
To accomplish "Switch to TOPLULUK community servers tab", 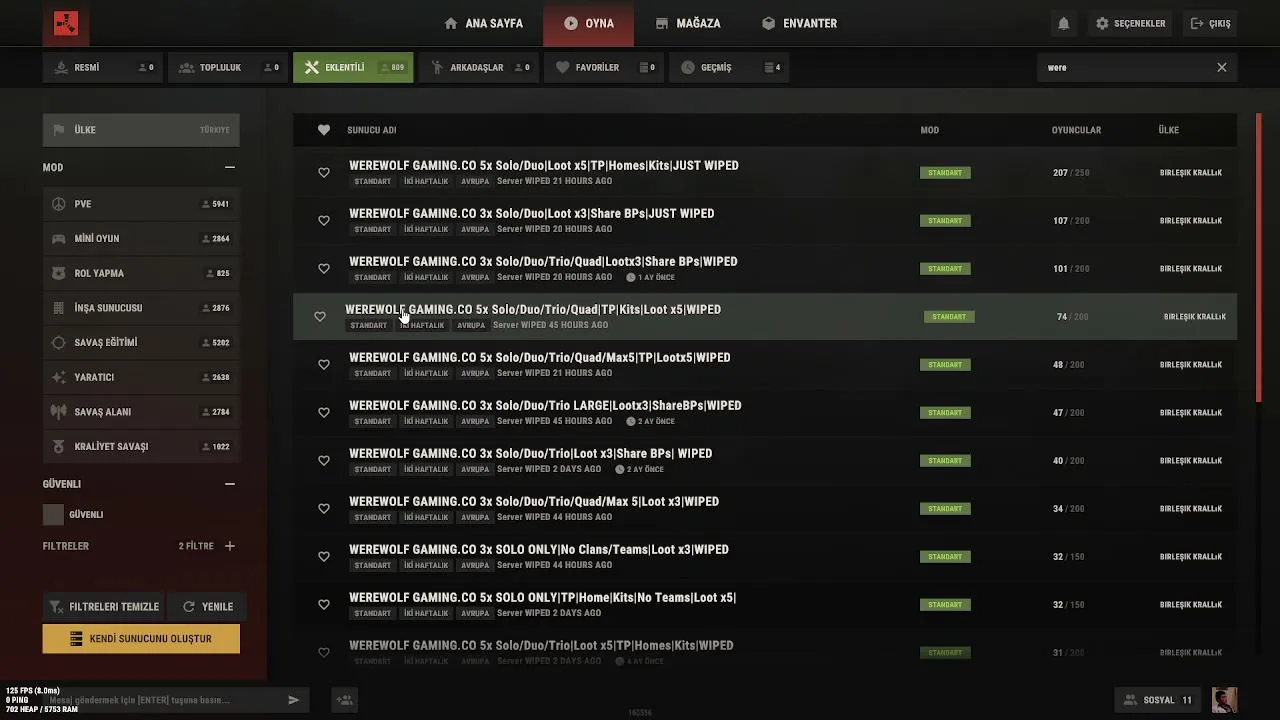I will (x=228, y=67).
